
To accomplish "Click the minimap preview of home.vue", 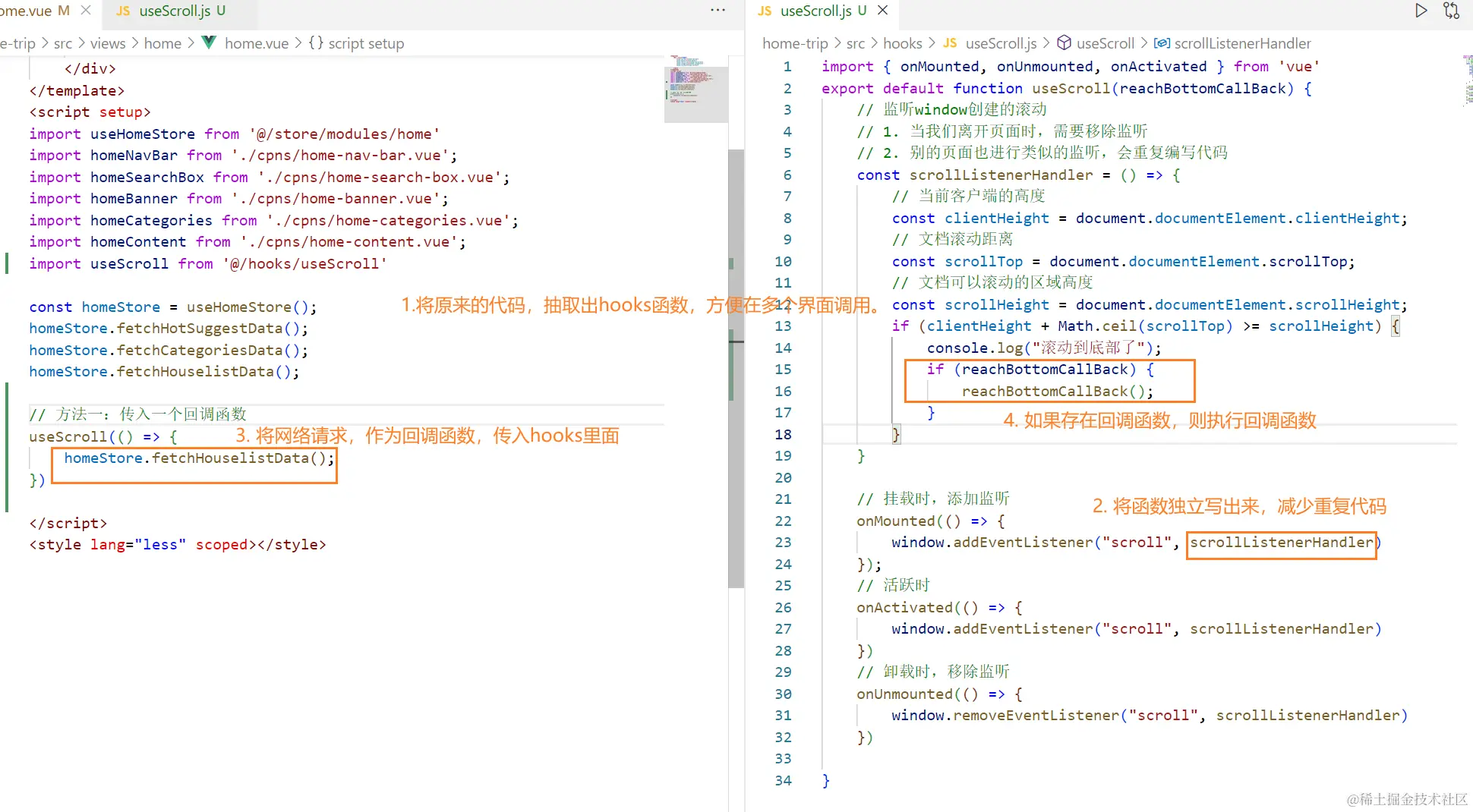I will click(x=695, y=89).
